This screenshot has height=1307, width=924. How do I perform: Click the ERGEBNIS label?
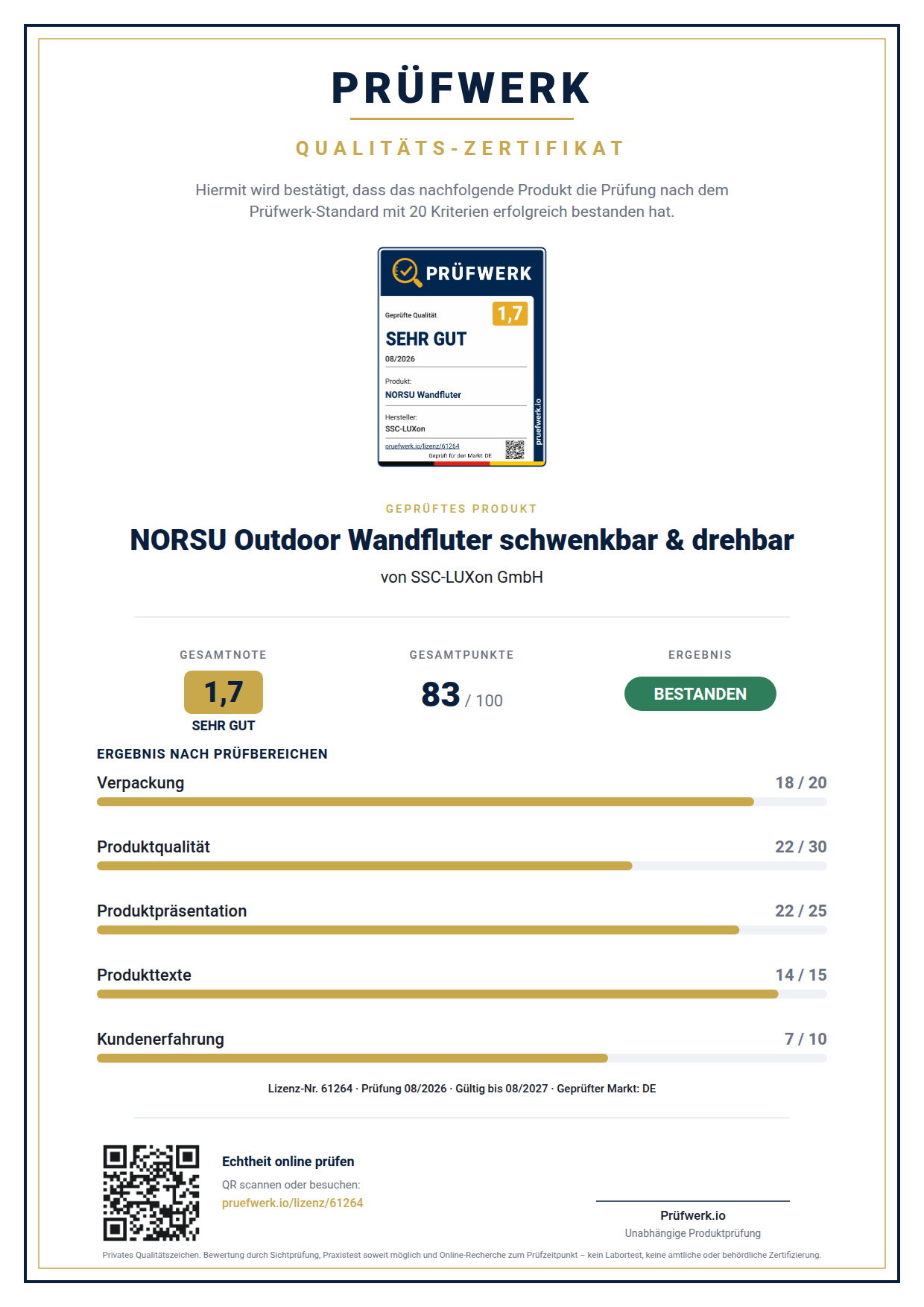tap(700, 655)
